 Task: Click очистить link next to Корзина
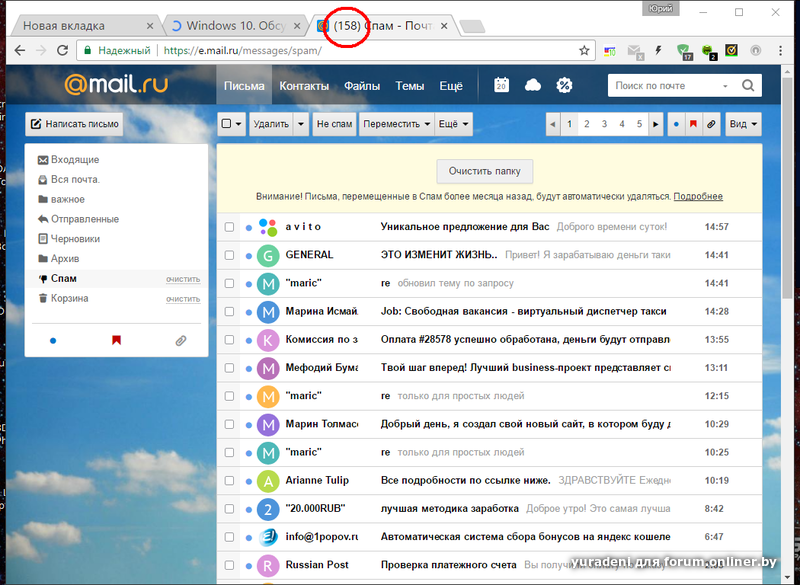183,299
